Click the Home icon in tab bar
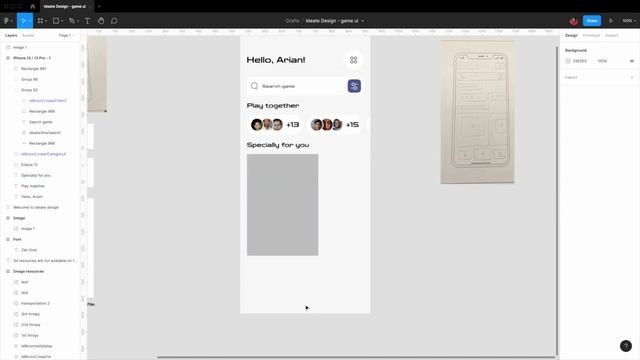The image size is (640, 360). coord(33,7)
